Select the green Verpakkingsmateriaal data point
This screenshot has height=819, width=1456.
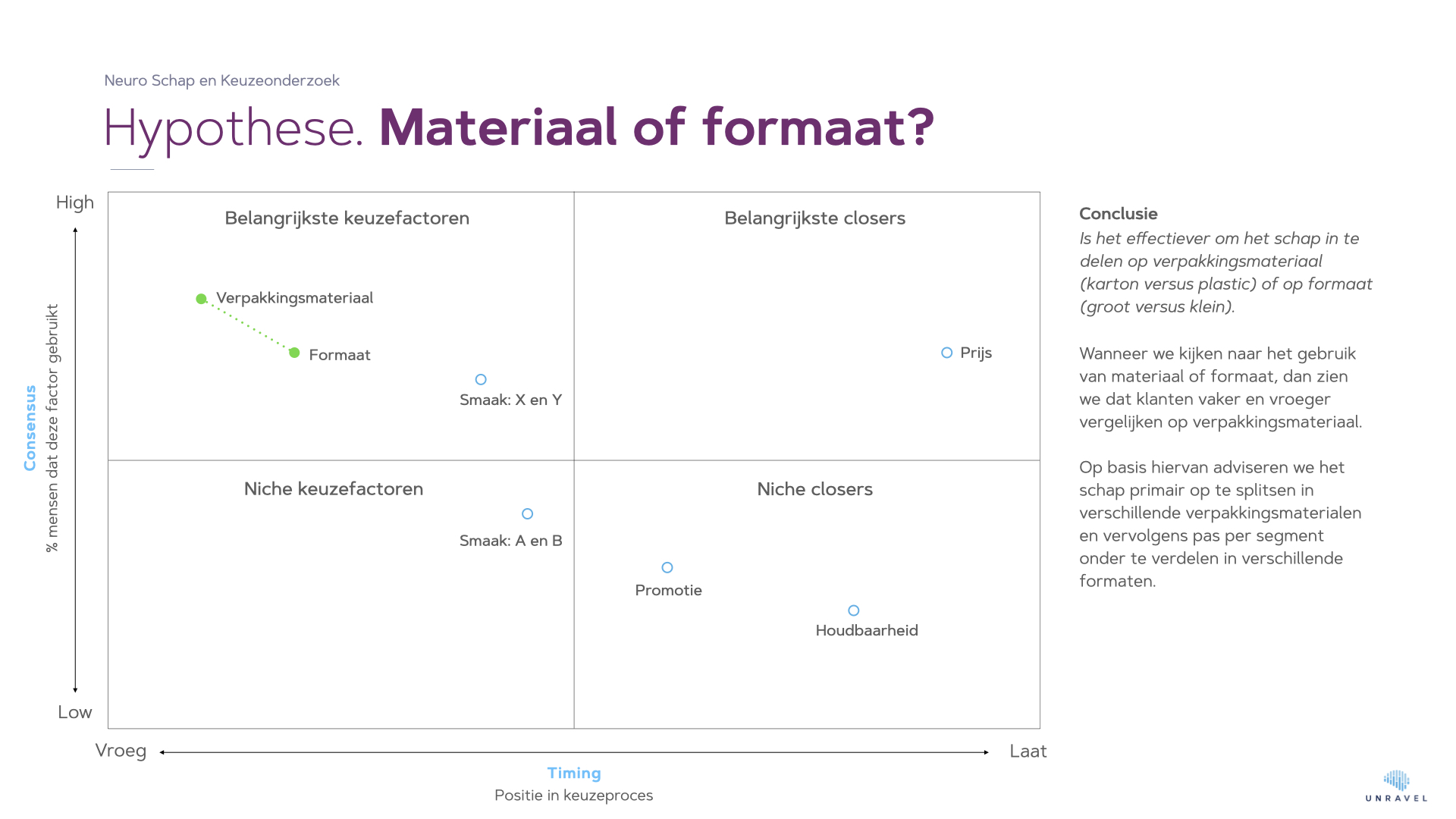(201, 299)
